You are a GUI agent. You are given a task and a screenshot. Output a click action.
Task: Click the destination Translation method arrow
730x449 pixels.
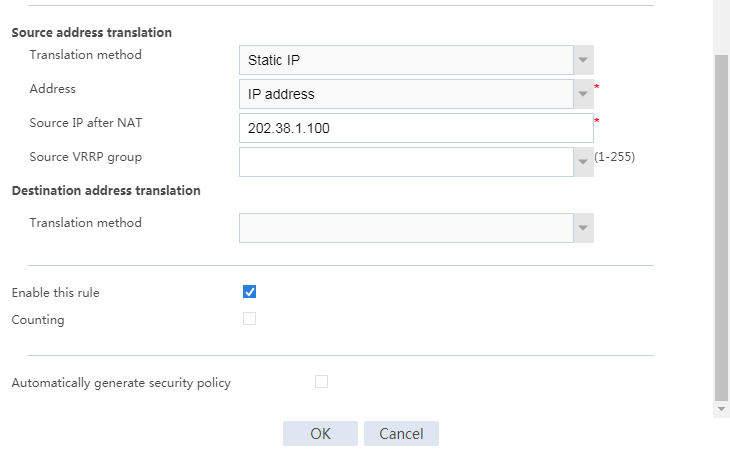point(583,228)
